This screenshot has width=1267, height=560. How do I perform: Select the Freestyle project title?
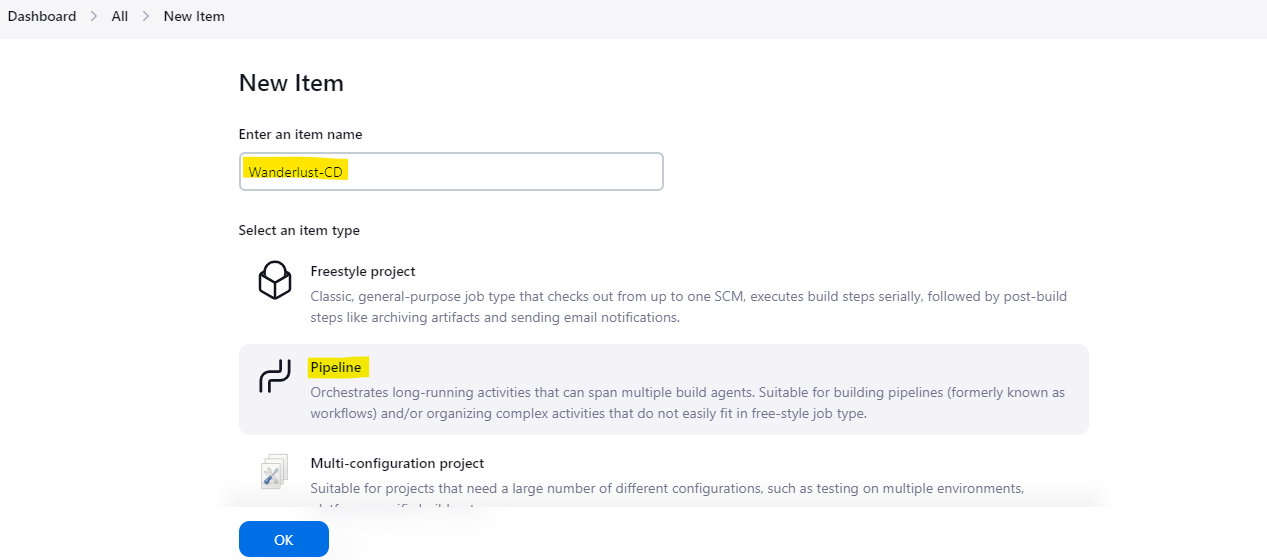tap(363, 271)
